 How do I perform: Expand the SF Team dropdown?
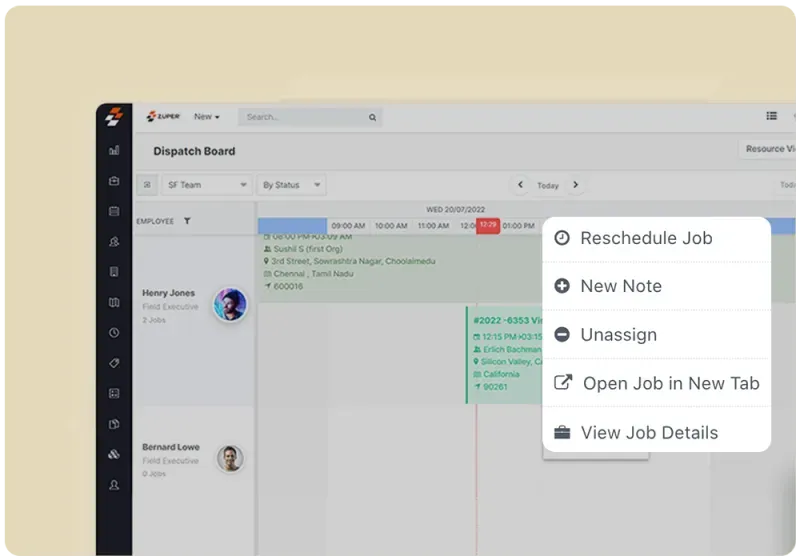pos(207,185)
